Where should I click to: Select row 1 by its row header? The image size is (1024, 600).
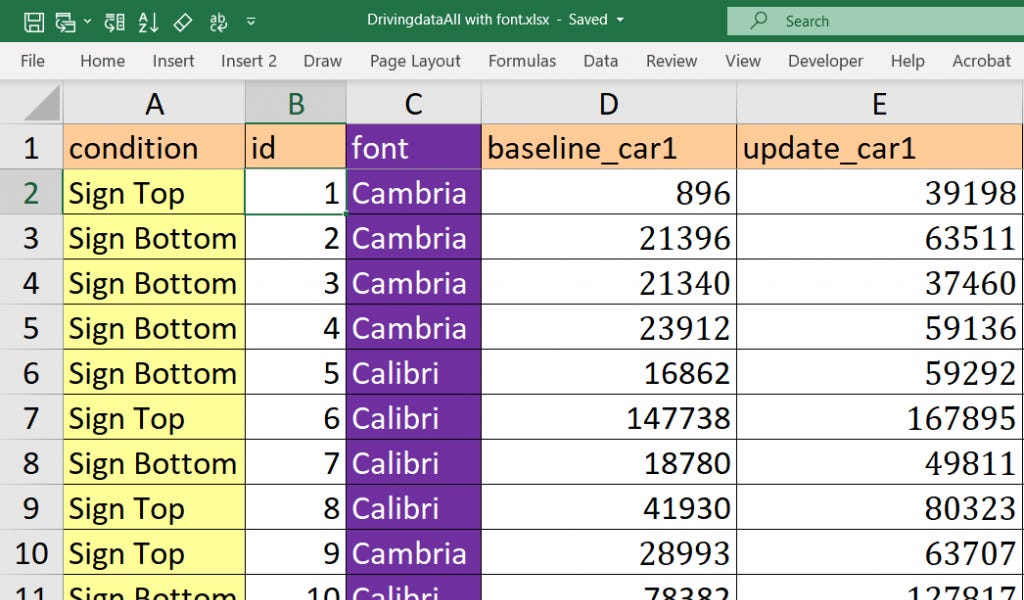31,148
